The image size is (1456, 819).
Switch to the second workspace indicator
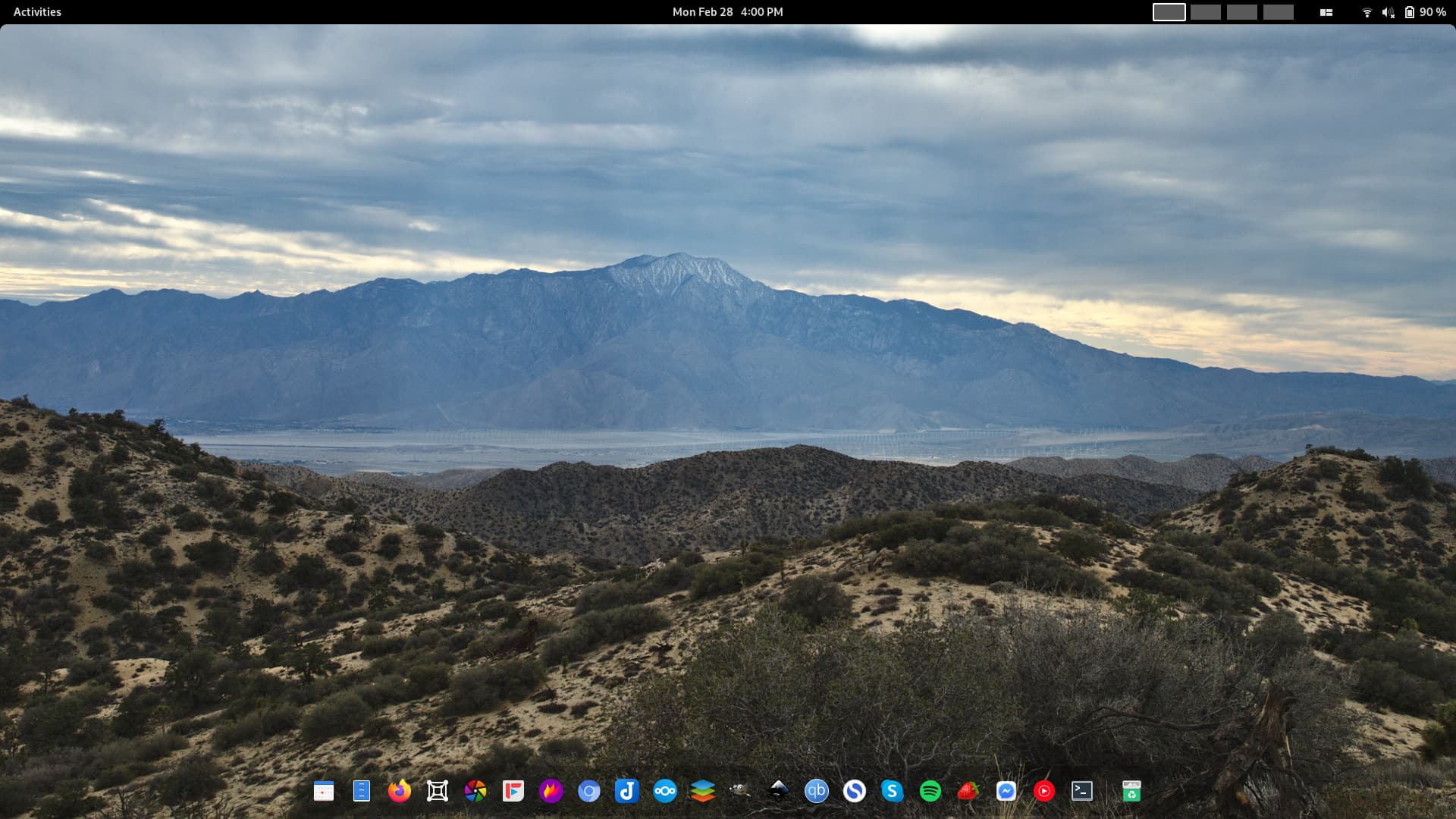coord(1206,12)
